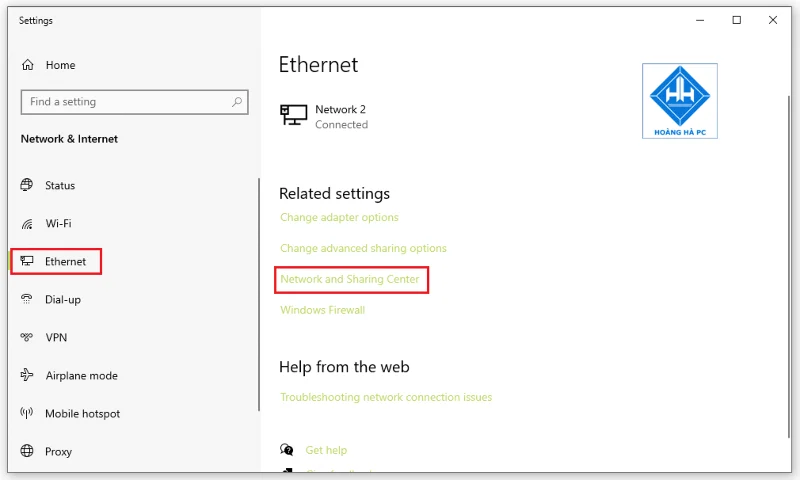Click the Ethernet monitor icon in sidebar
The height and width of the screenshot is (480, 800).
pyautogui.click(x=27, y=261)
